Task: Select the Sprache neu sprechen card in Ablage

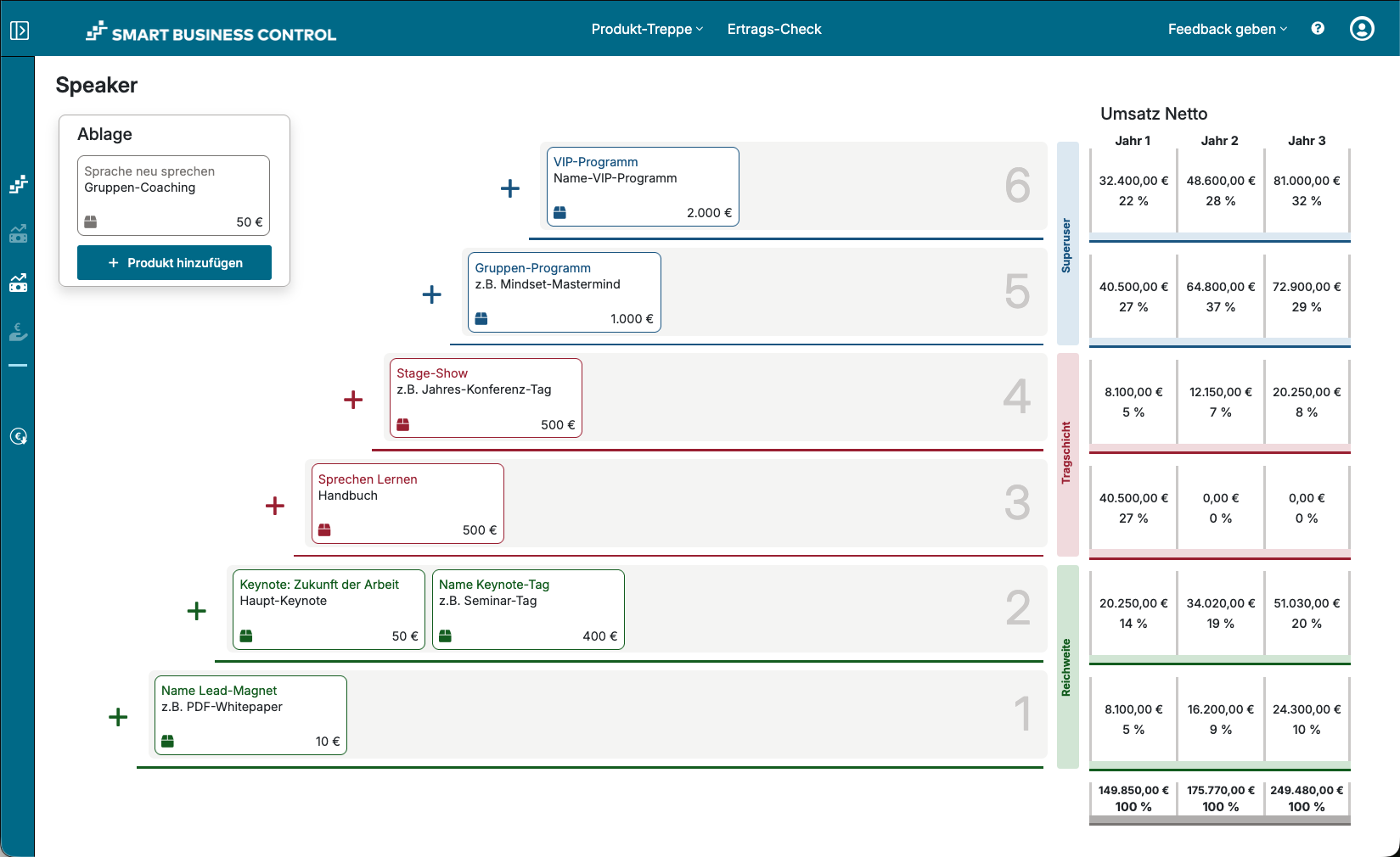Action: pyautogui.click(x=173, y=195)
